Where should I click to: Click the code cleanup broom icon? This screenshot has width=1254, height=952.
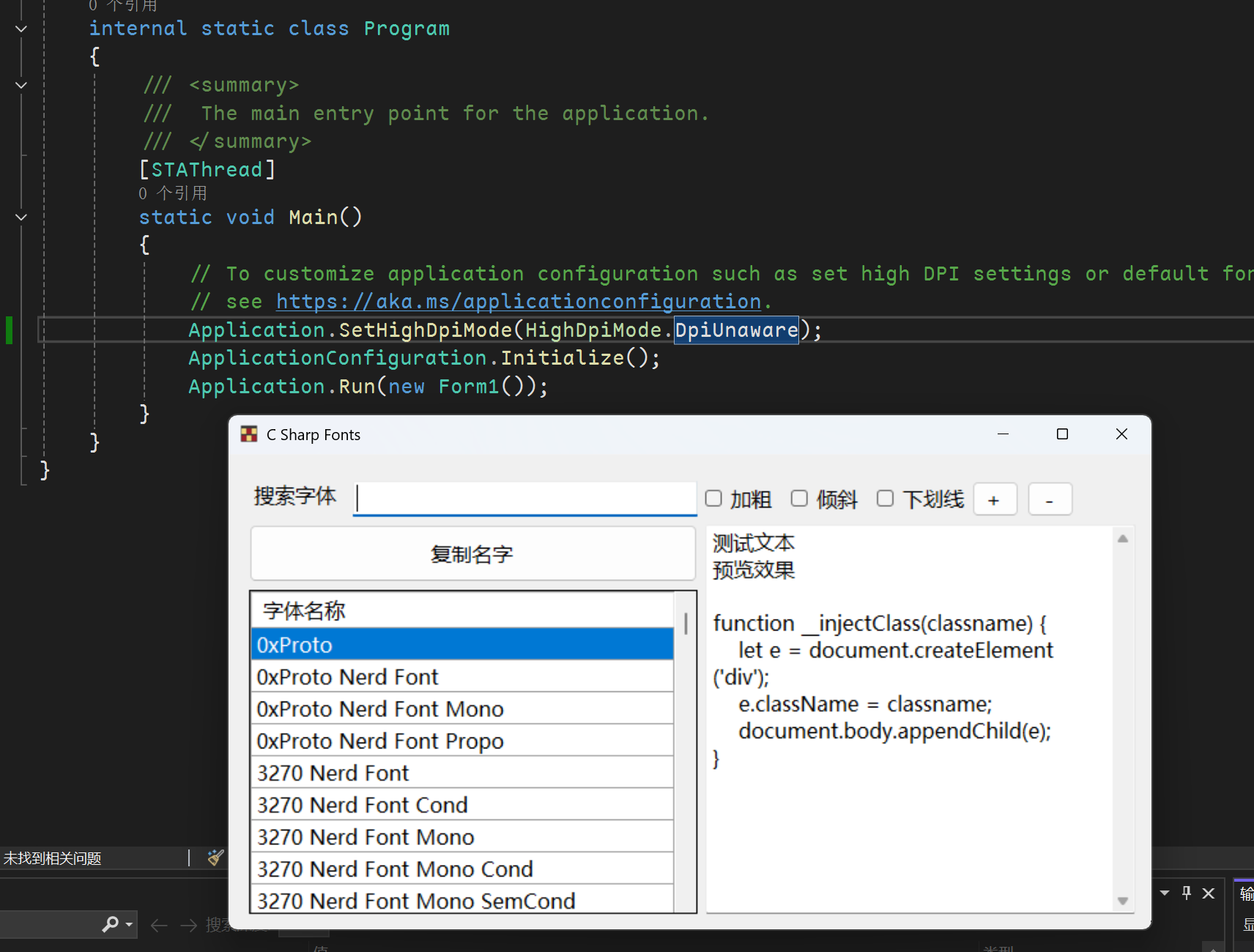(x=215, y=858)
